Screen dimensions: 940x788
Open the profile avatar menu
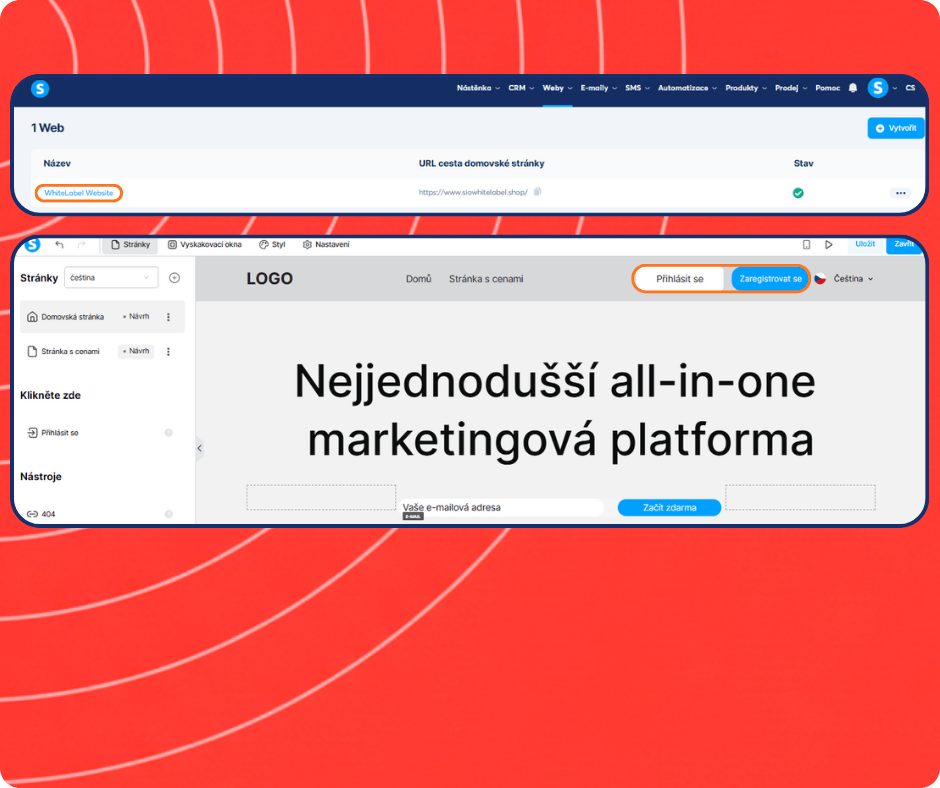[878, 88]
